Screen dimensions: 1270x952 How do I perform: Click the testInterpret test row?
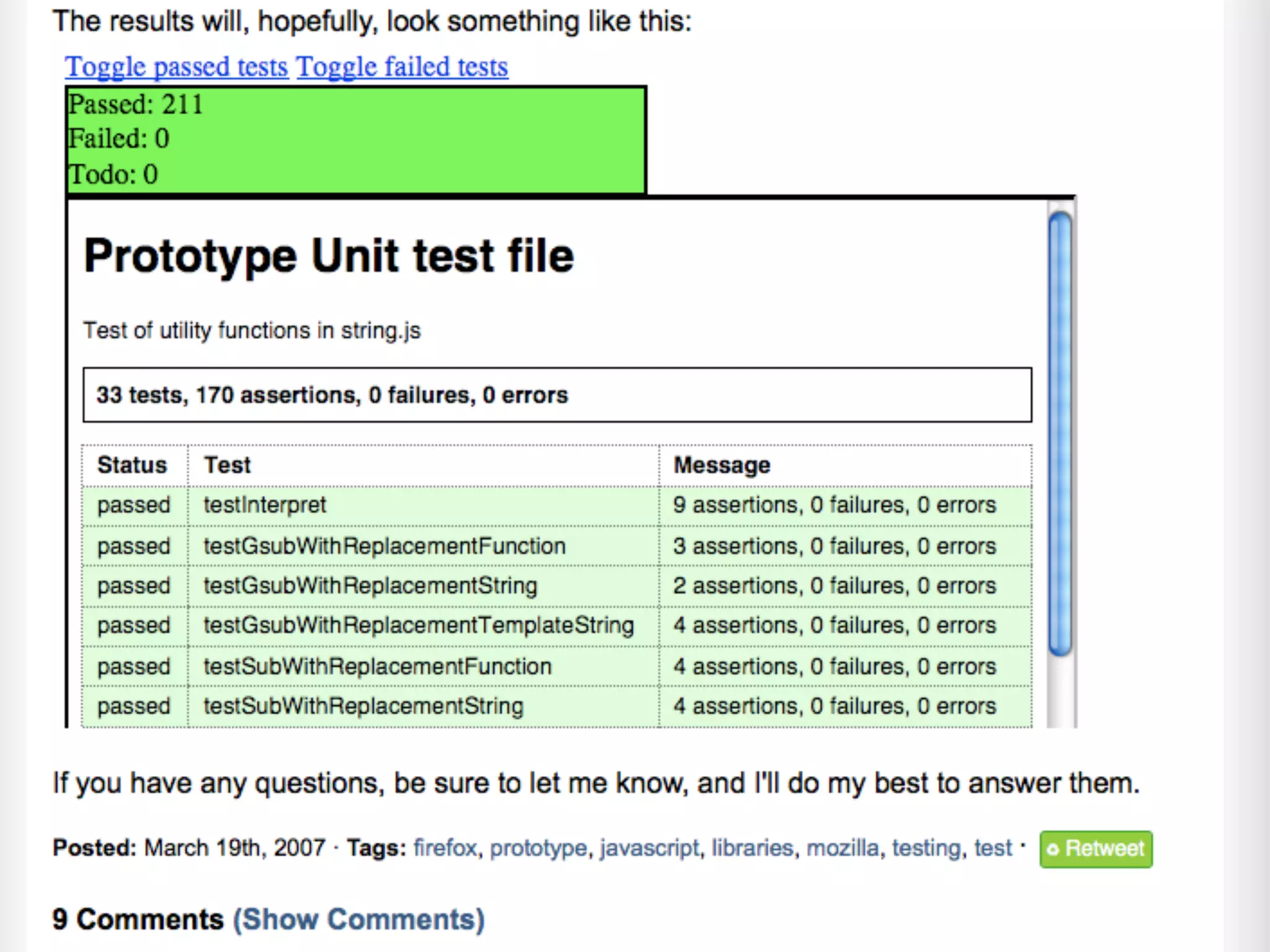coord(265,505)
